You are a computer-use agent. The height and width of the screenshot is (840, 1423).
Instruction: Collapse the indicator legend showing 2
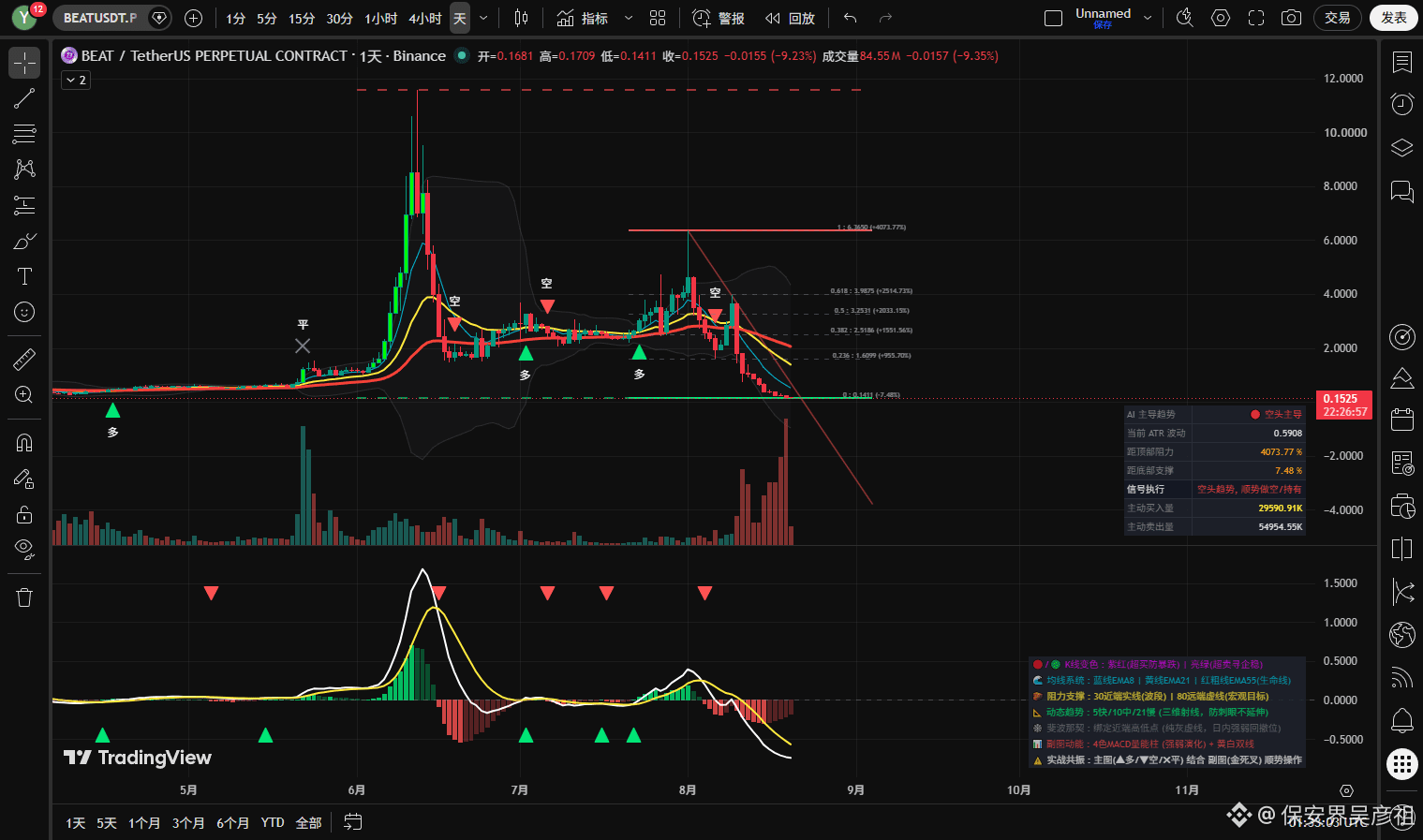pyautogui.click(x=76, y=81)
